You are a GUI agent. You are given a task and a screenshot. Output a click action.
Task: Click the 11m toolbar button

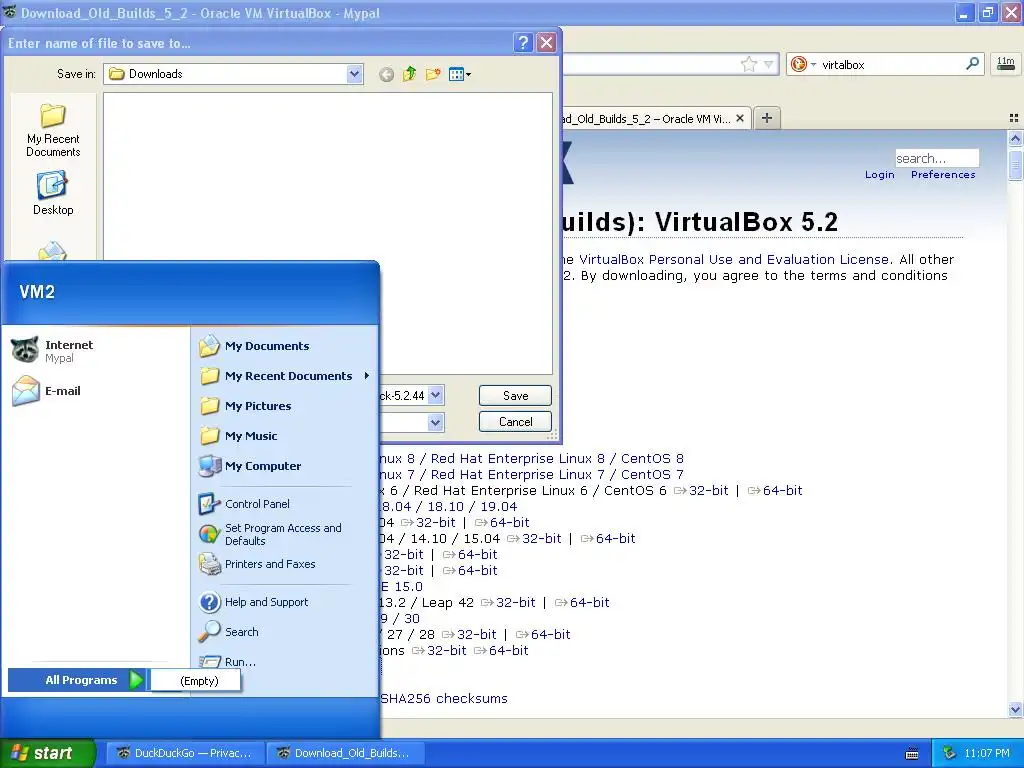(1005, 63)
